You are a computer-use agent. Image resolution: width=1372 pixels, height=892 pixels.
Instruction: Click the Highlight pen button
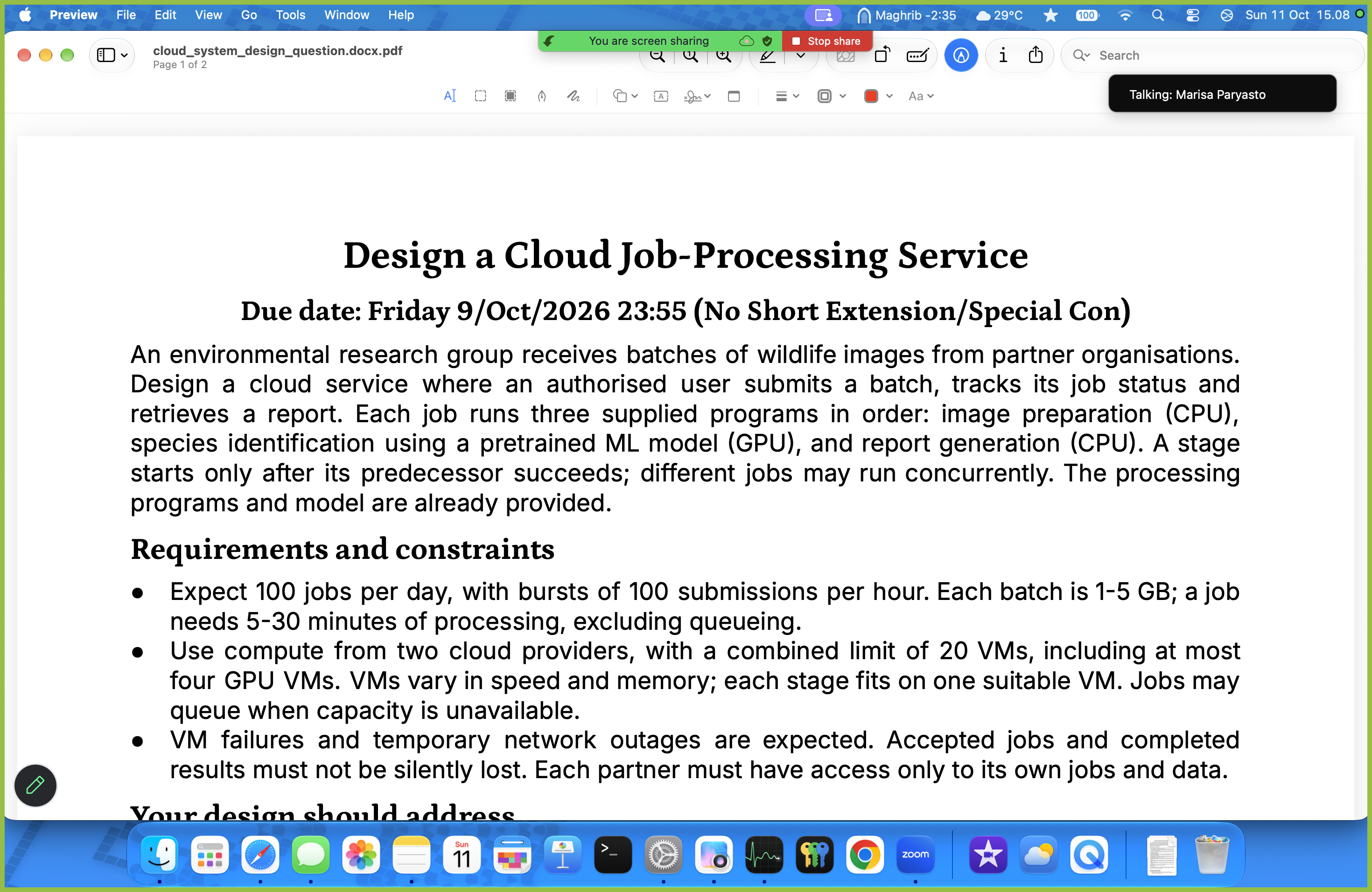[x=768, y=56]
